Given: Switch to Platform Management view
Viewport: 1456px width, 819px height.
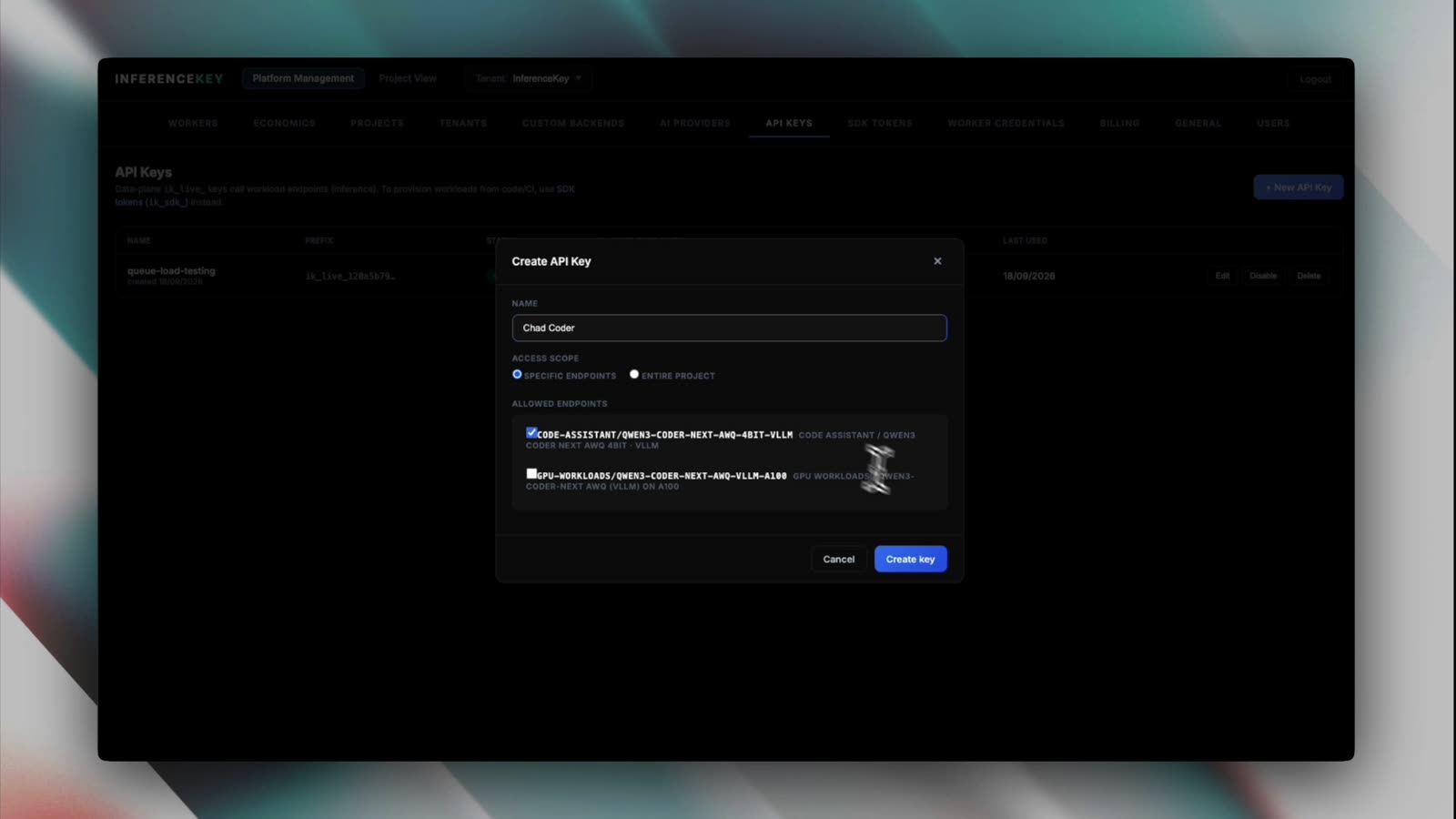Looking at the screenshot, I should click(303, 78).
